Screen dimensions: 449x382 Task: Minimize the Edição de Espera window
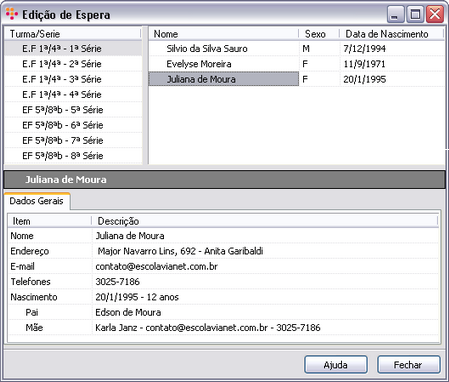click(x=396, y=14)
